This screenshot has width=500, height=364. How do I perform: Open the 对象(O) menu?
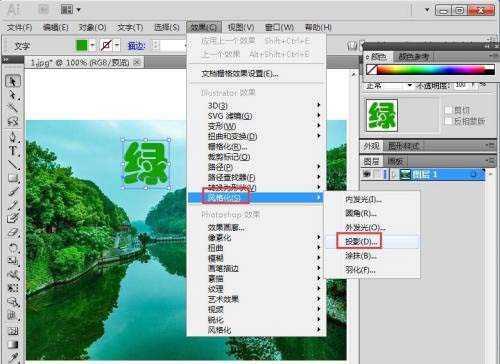pyautogui.click(x=92, y=27)
